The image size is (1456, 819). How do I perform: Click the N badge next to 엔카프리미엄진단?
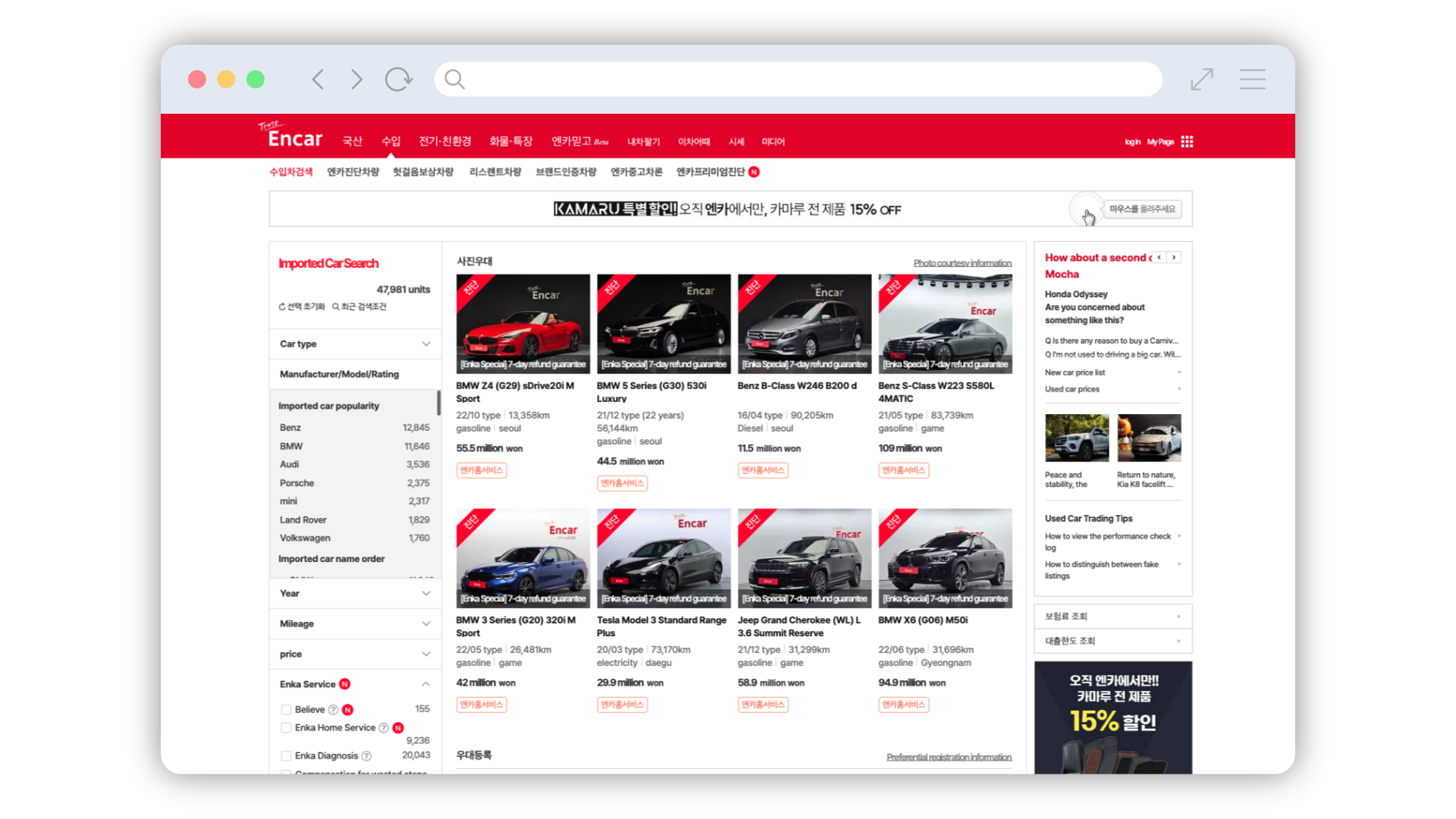[754, 172]
